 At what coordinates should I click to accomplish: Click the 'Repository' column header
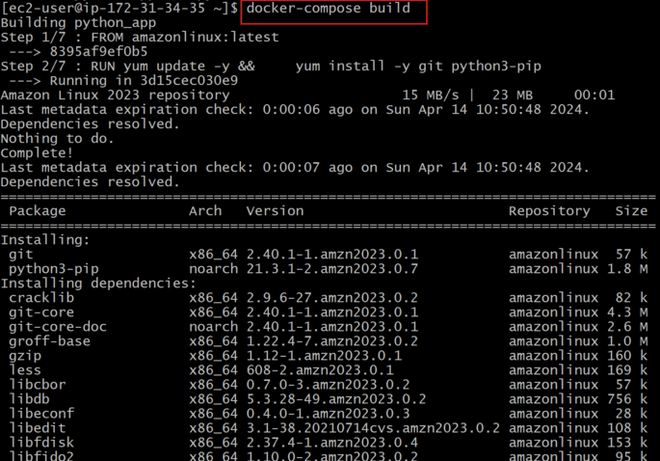tap(549, 211)
